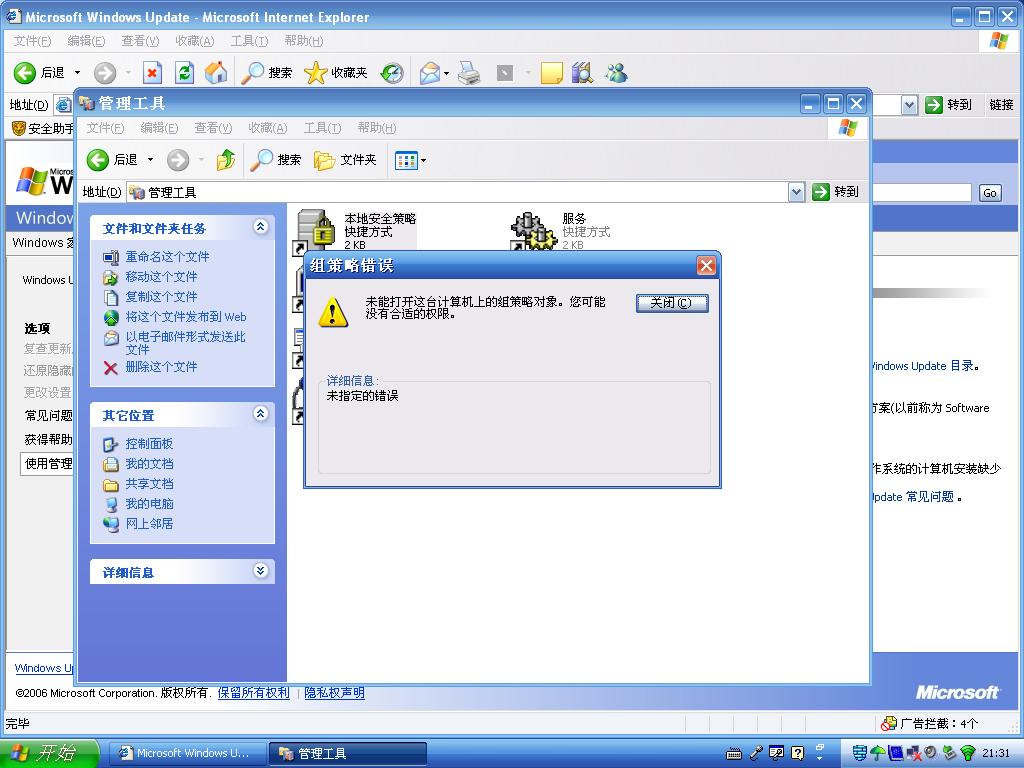
Task: Select 服务 shortcut icon
Action: pos(532,231)
